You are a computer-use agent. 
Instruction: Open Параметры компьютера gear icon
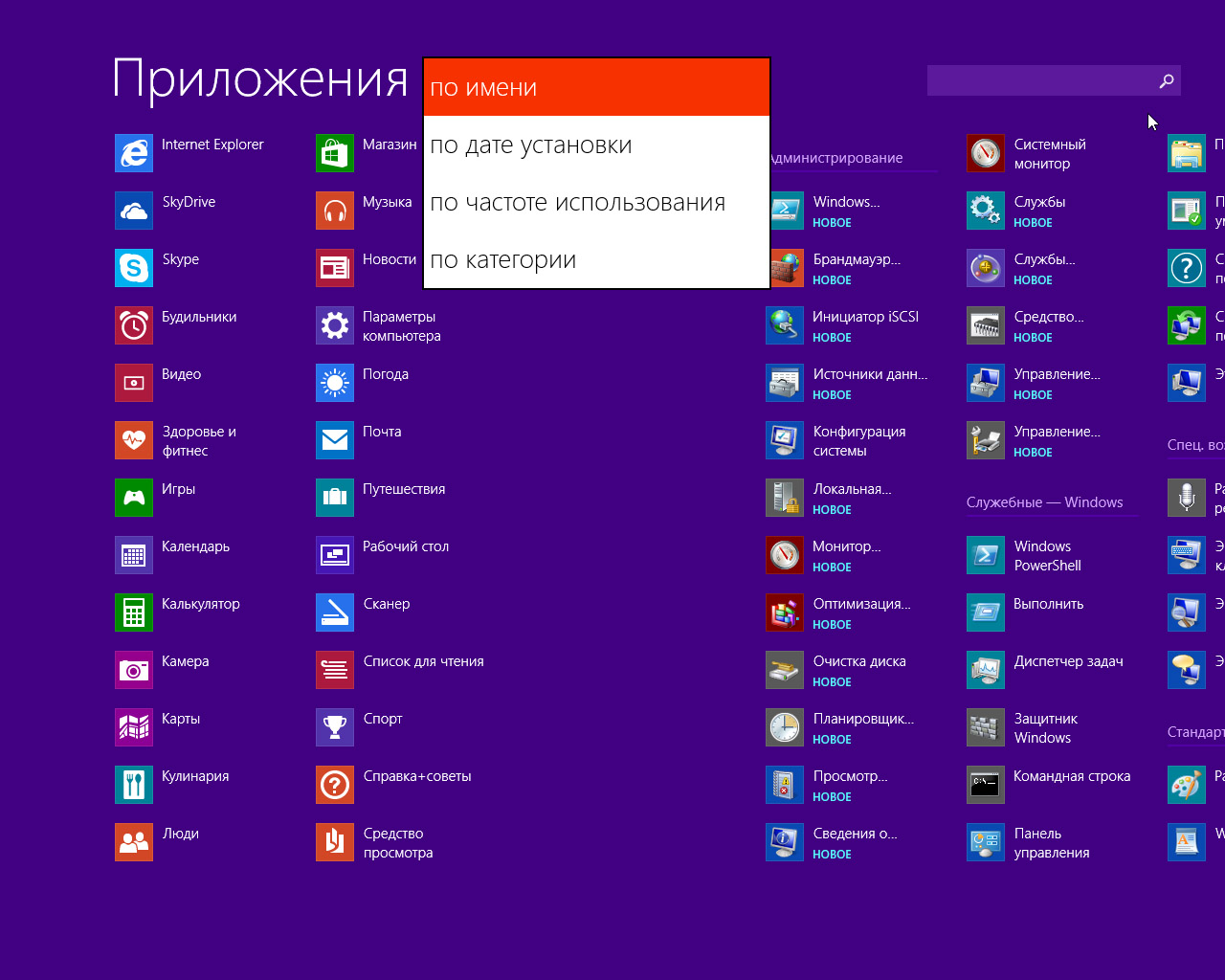point(335,325)
